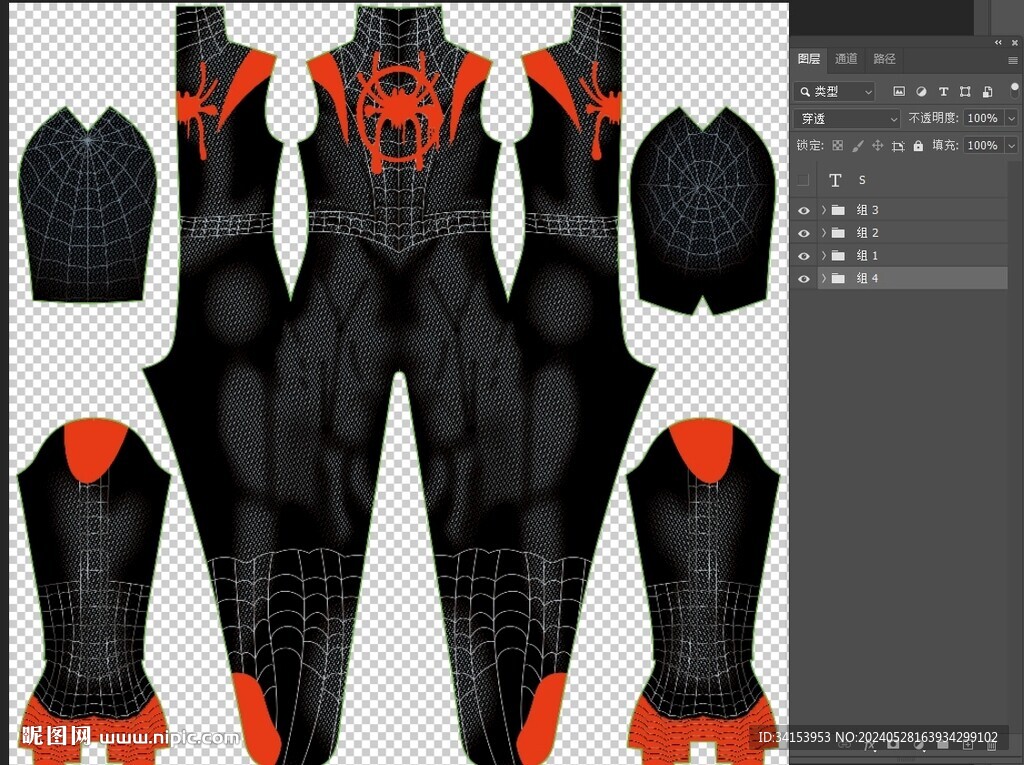Image resolution: width=1024 pixels, height=765 pixels.
Task: Click the folder icon of 组 4
Action: pyautogui.click(x=839, y=278)
